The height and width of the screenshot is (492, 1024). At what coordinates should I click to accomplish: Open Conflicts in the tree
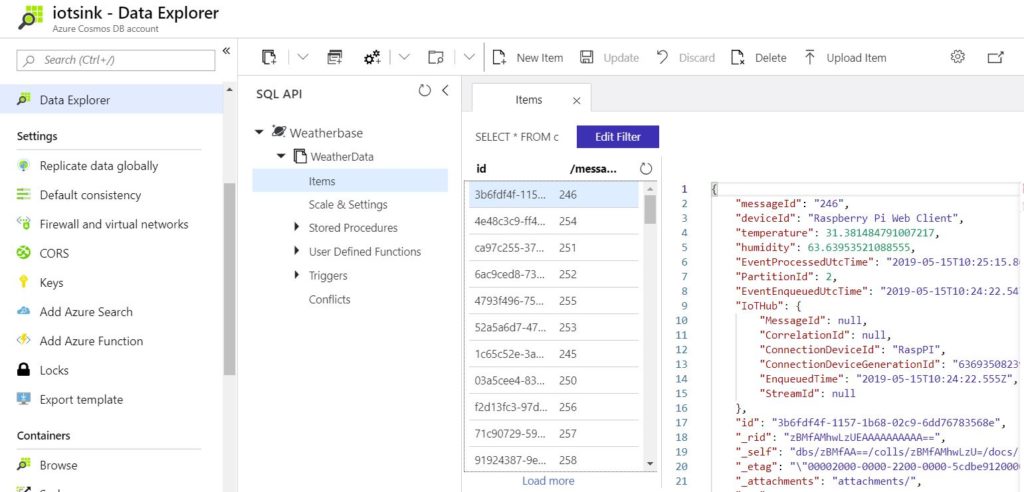[x=330, y=299]
